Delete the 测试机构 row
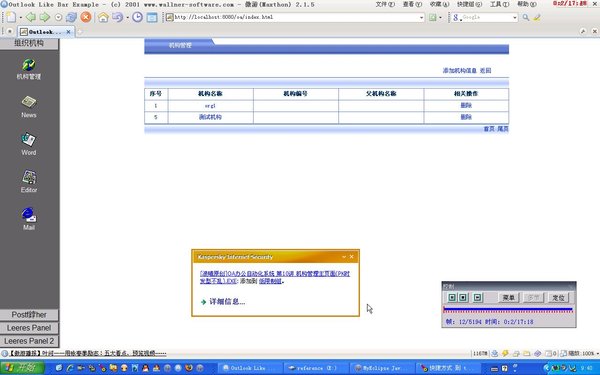Image resolution: width=600 pixels, height=375 pixels. 466,117
